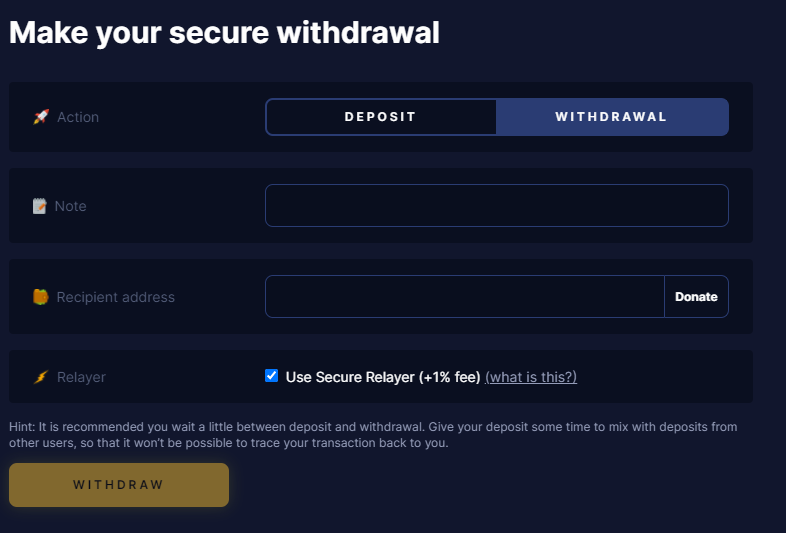This screenshot has width=786, height=533.
Task: Select the WITHDRAWAL tab
Action: pos(612,117)
